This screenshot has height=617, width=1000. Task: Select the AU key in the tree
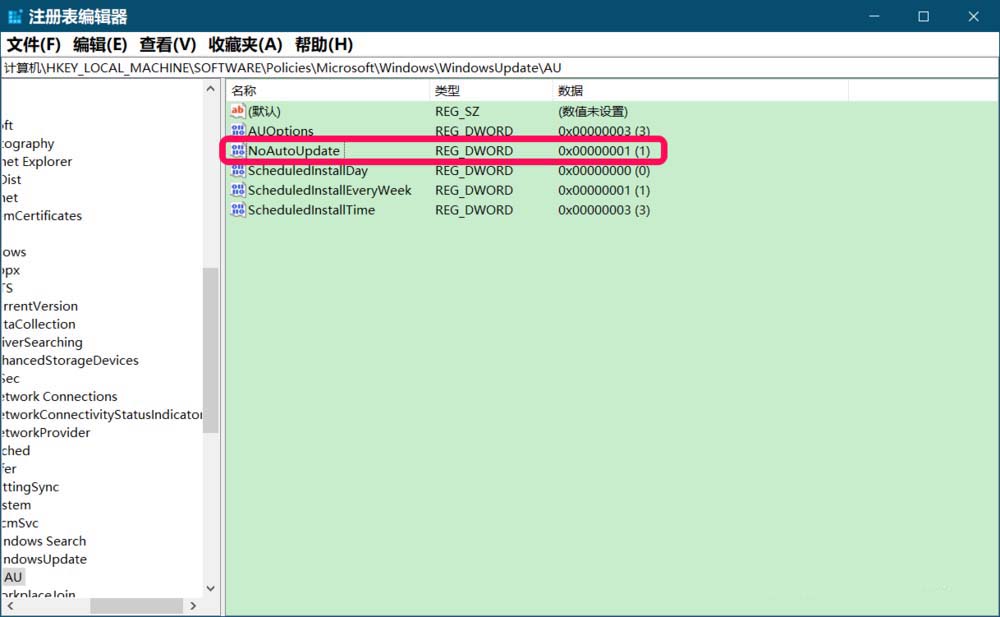(13, 577)
